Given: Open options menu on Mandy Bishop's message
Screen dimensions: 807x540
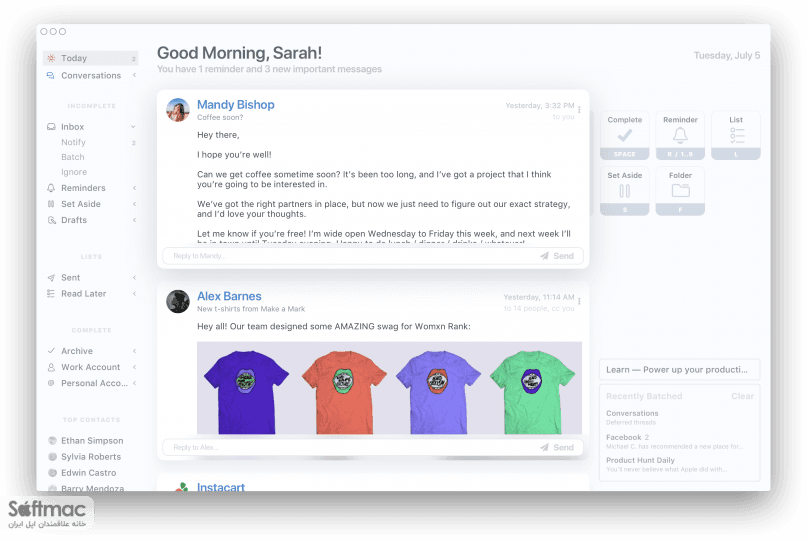Looking at the screenshot, I should pos(579,109).
